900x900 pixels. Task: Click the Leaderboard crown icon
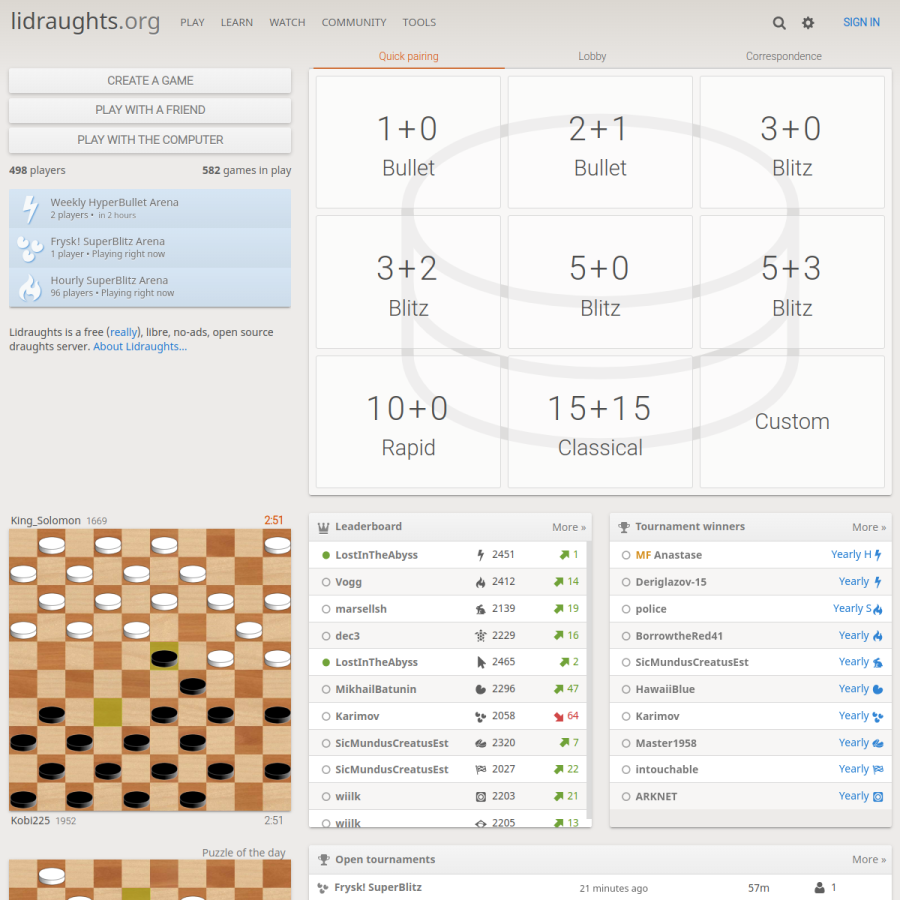coord(323,527)
